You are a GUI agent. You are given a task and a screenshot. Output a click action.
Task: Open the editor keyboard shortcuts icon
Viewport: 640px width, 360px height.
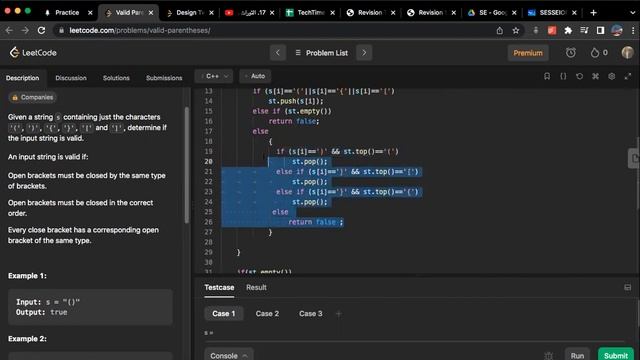click(x=596, y=76)
